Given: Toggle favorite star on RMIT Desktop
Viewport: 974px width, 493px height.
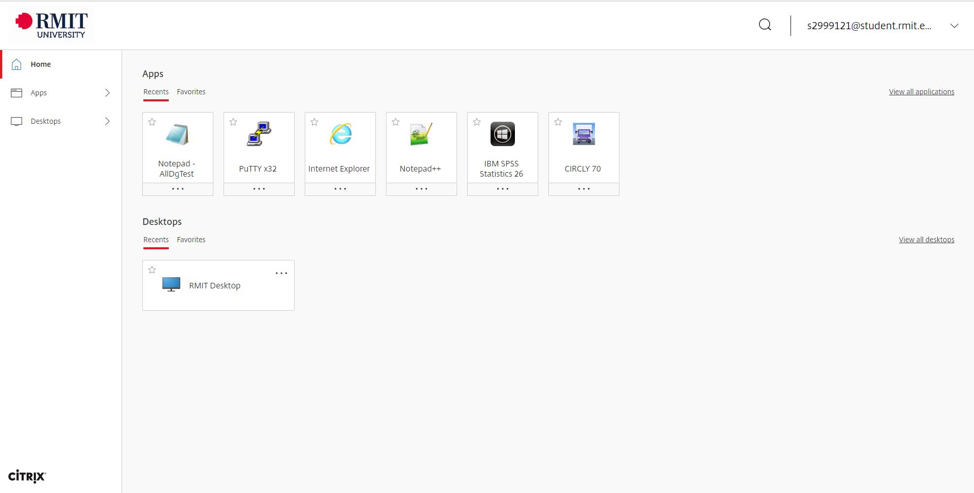Looking at the screenshot, I should coord(152,270).
